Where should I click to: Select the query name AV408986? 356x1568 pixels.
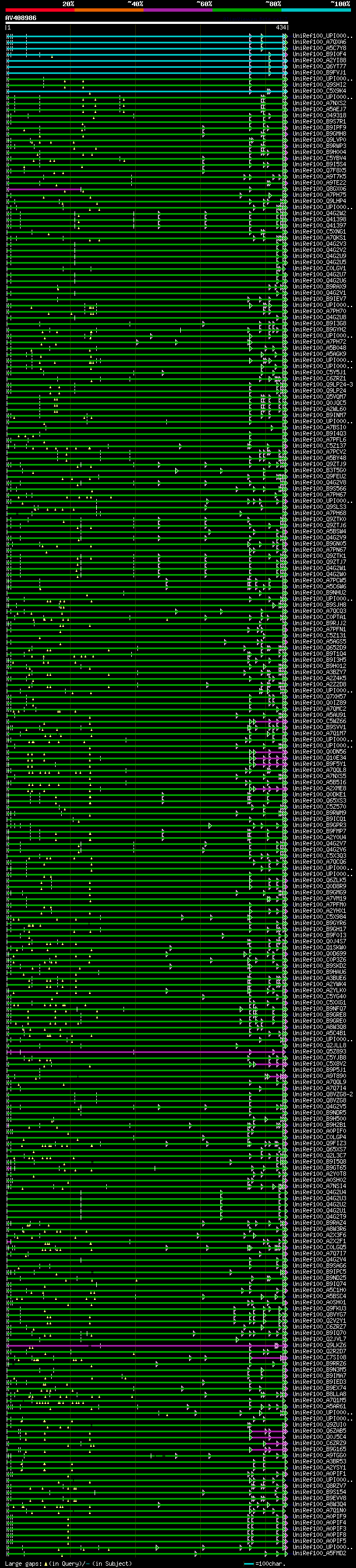point(21,18)
